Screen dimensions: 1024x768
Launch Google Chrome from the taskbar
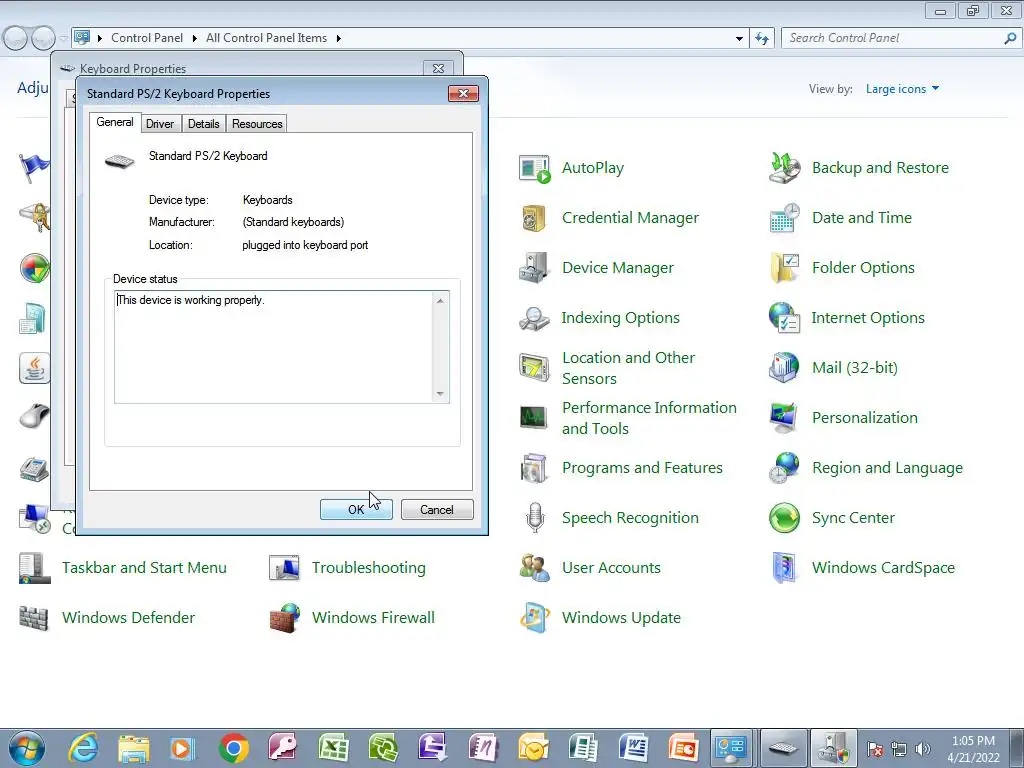[x=234, y=748]
